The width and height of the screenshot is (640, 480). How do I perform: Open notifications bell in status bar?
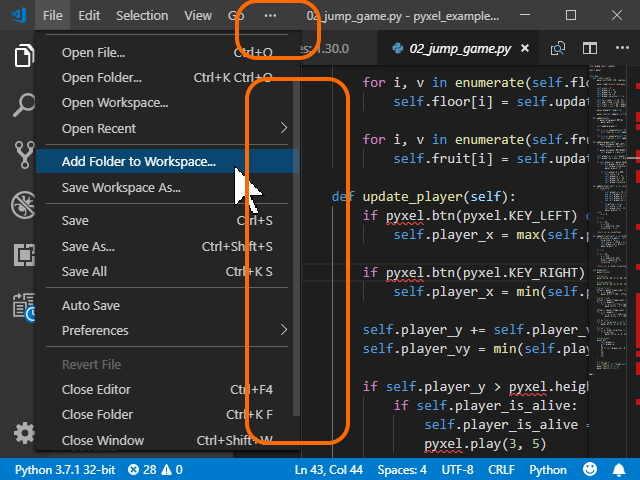[x=619, y=469]
